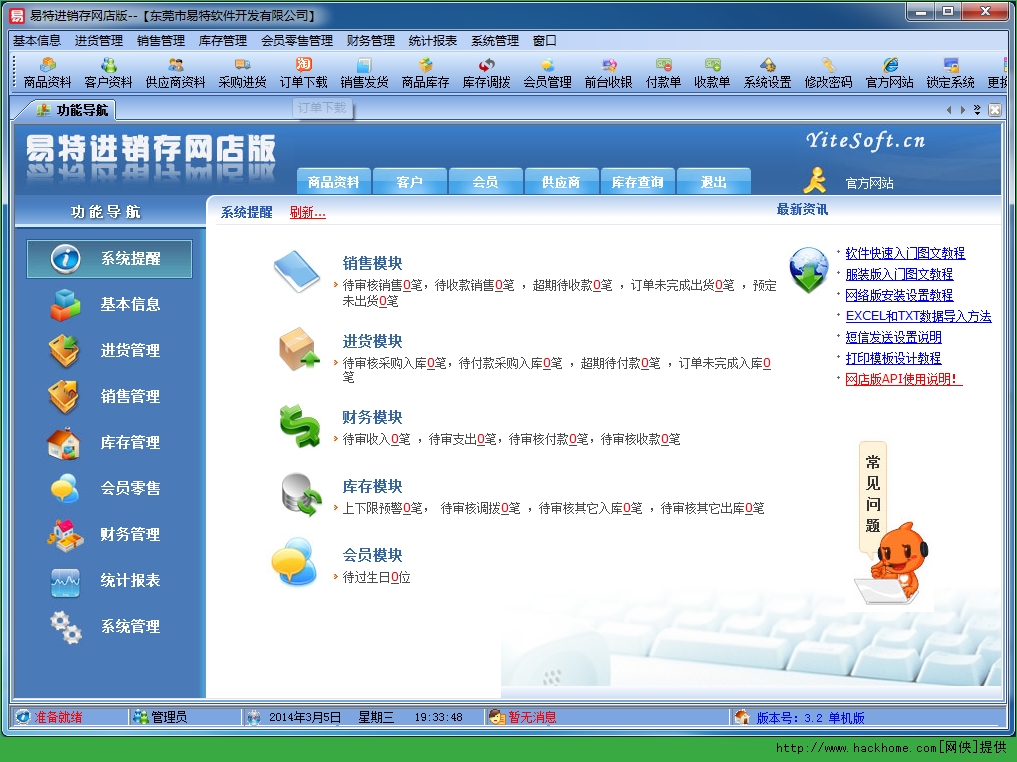The width and height of the screenshot is (1017, 762).
Task: Open 商品资料 toolbar icon
Action: click(47, 73)
